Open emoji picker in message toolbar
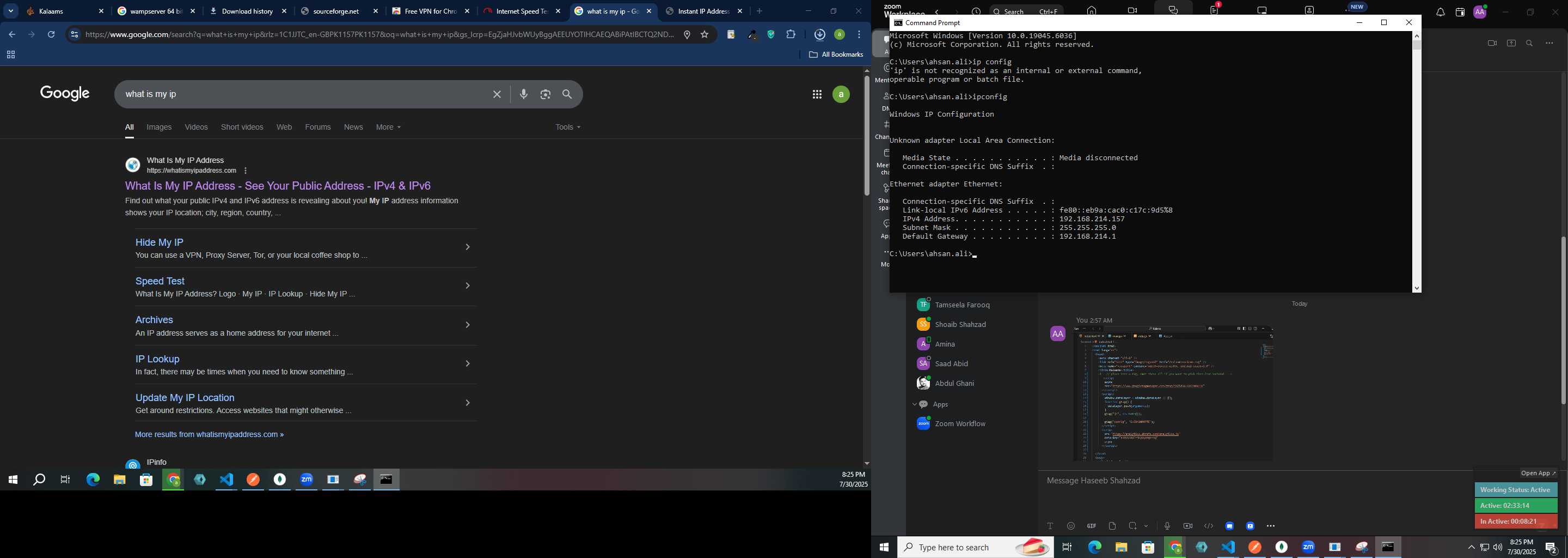 point(1071,526)
